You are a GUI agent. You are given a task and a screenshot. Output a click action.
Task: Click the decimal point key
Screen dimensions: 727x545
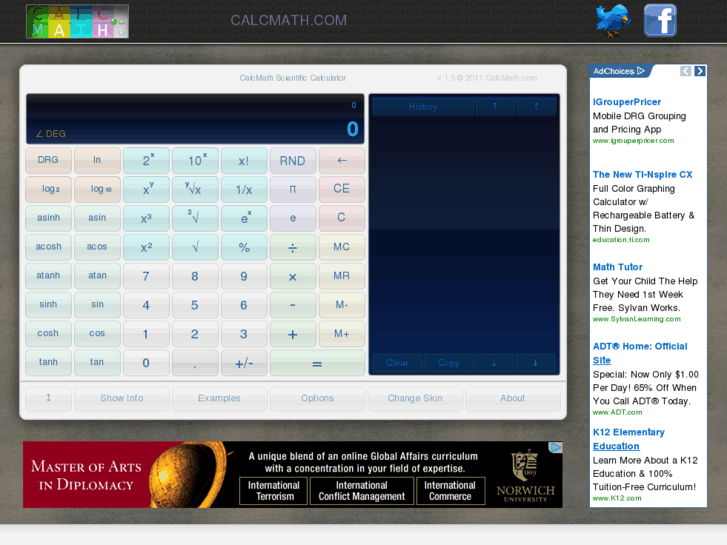pyautogui.click(x=195, y=363)
